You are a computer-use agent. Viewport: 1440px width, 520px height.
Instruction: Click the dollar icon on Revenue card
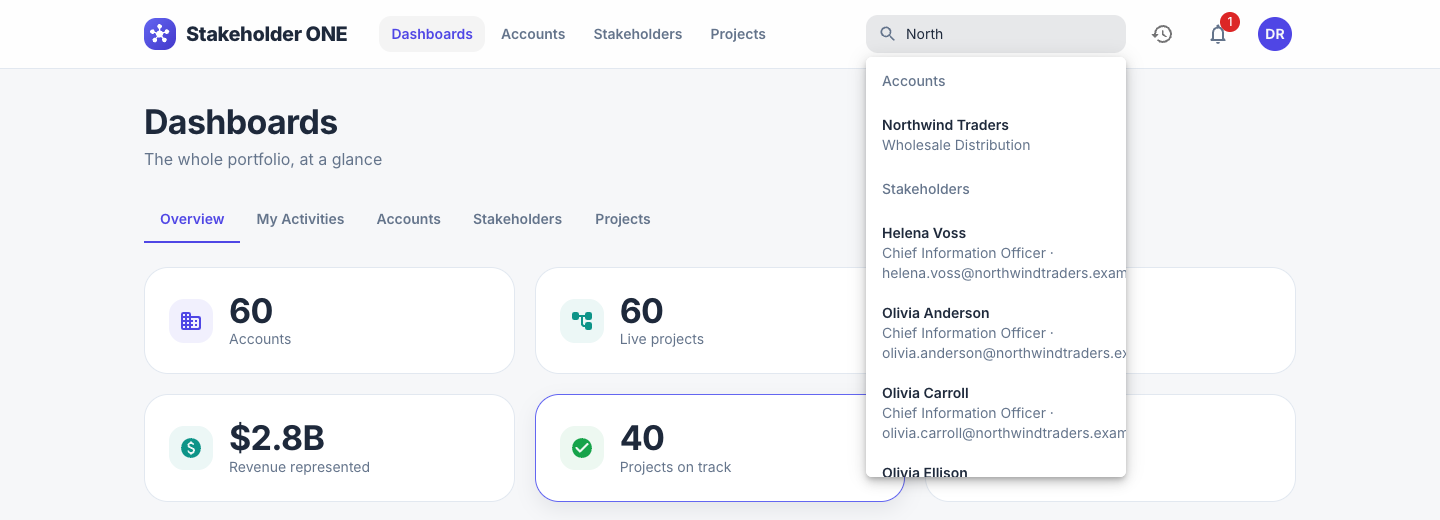pyautogui.click(x=191, y=448)
